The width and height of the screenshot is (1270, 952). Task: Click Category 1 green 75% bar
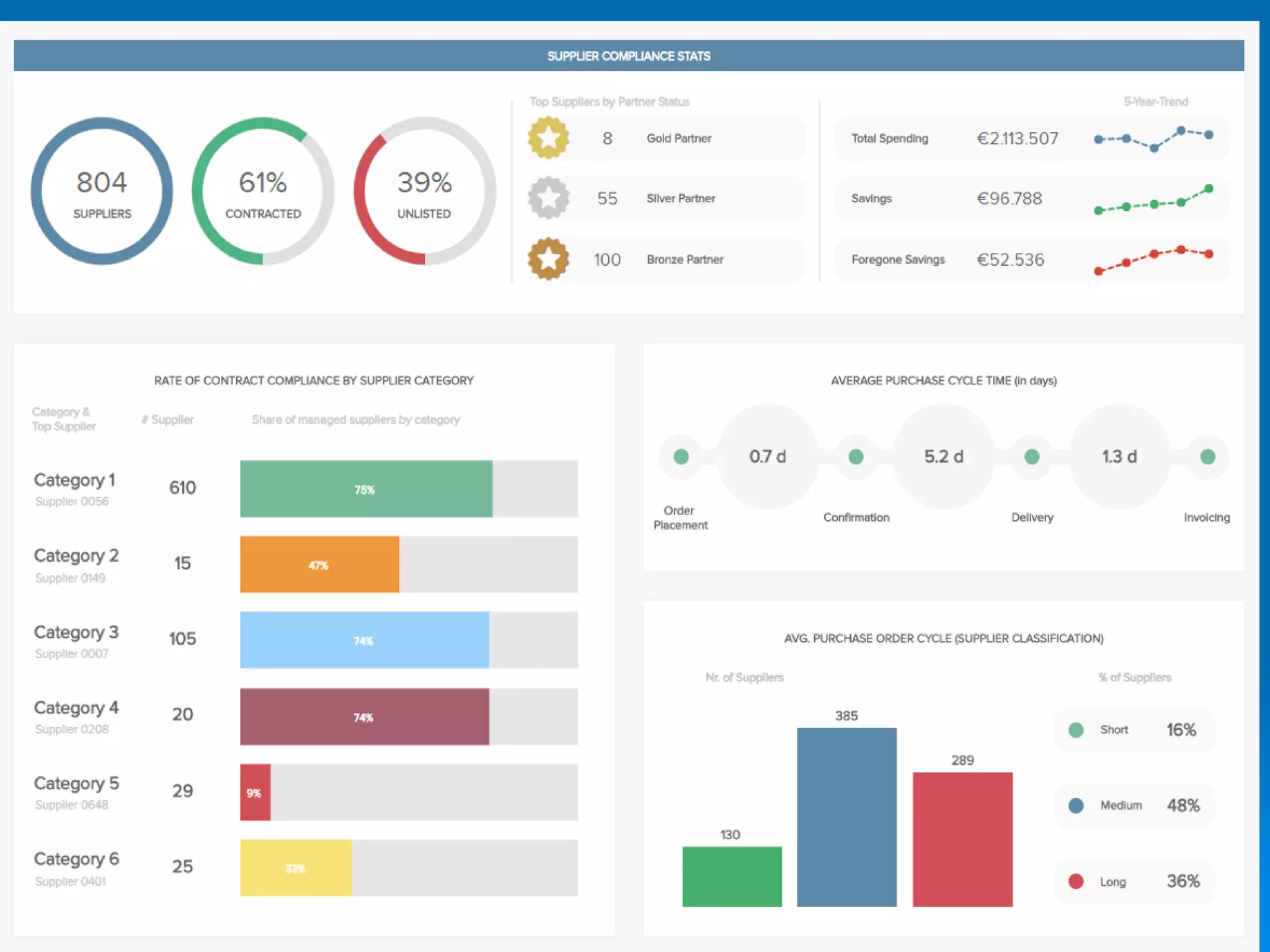[x=366, y=489]
